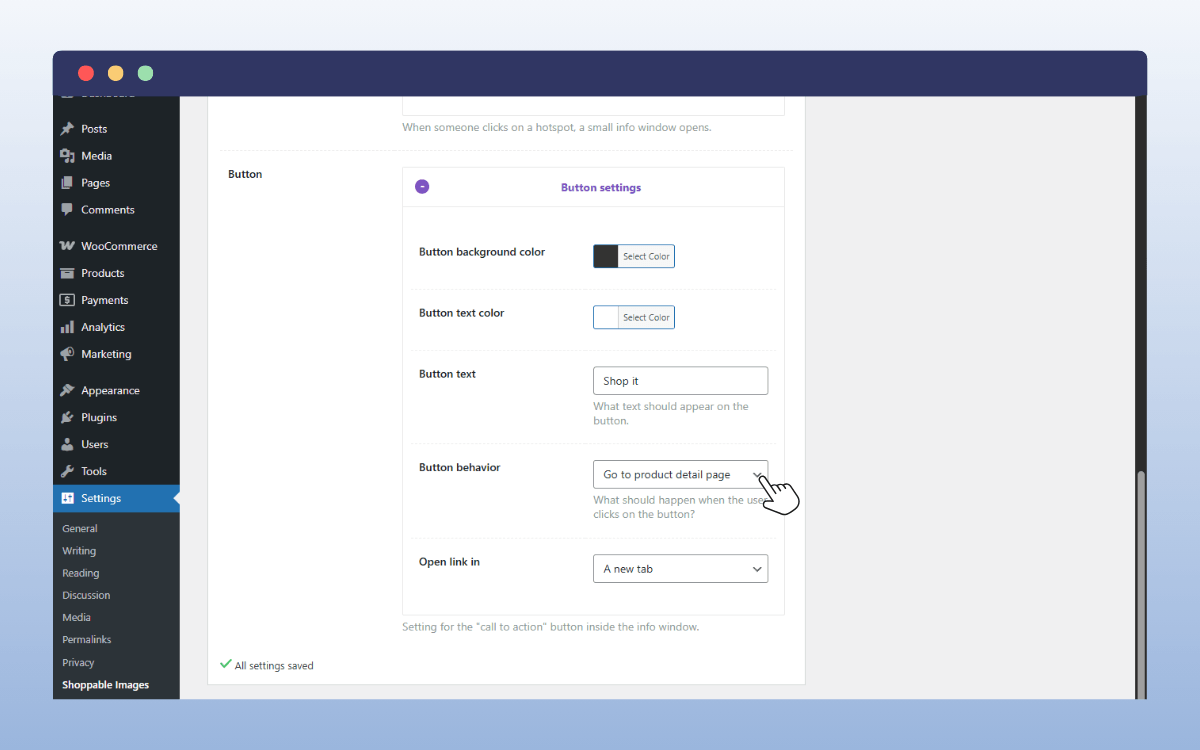Click the Pages icon in sidebar
The height and width of the screenshot is (750, 1200).
67,183
